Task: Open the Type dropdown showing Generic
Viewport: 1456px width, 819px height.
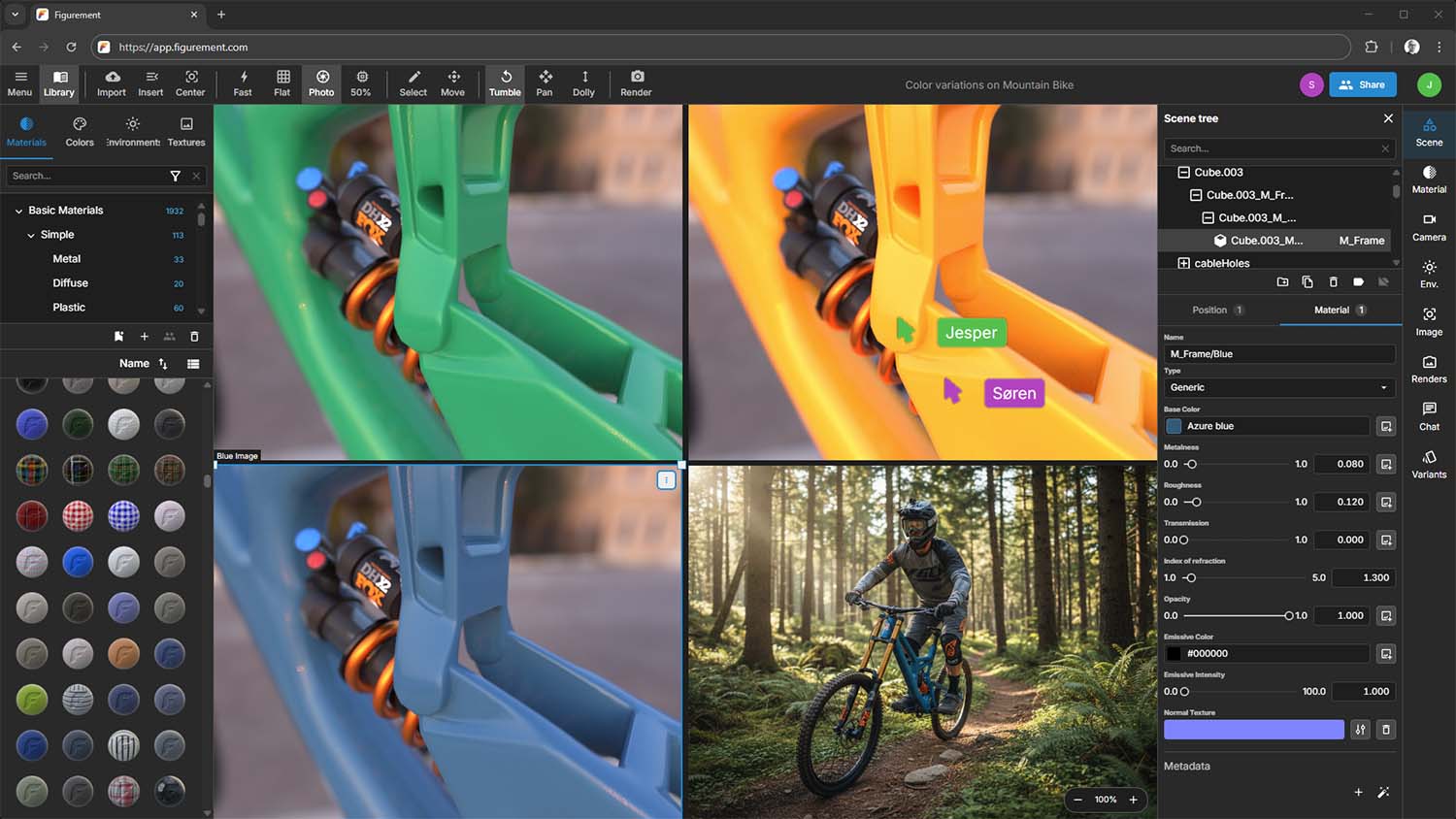Action: coord(1278,387)
